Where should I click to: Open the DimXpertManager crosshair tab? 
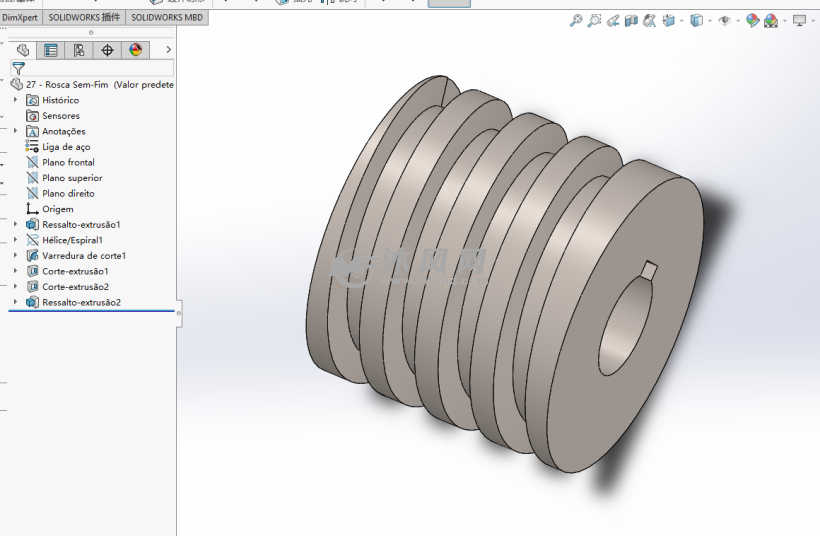(x=107, y=50)
